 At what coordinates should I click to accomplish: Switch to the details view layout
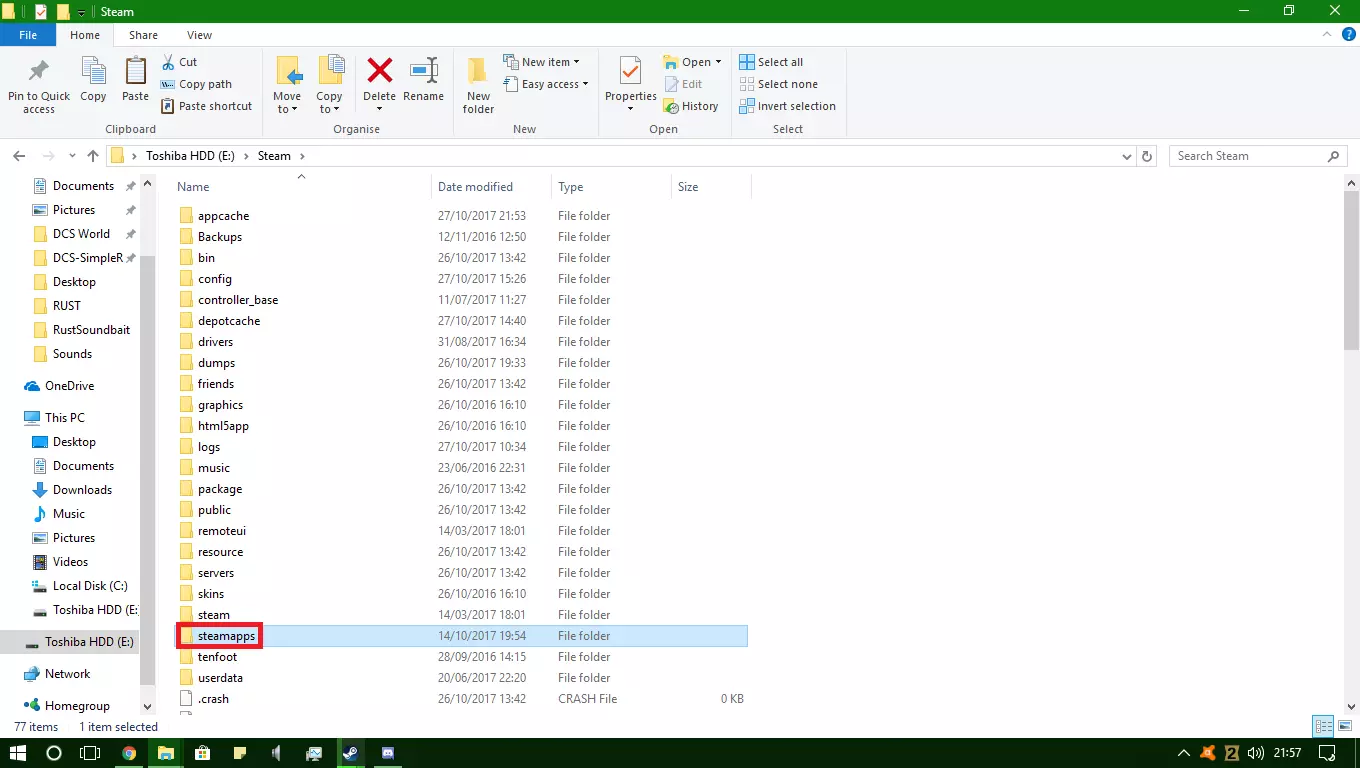pyautogui.click(x=1323, y=727)
